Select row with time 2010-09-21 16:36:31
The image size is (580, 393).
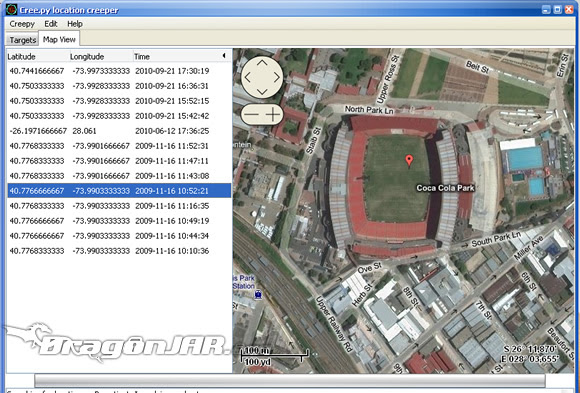[119, 86]
